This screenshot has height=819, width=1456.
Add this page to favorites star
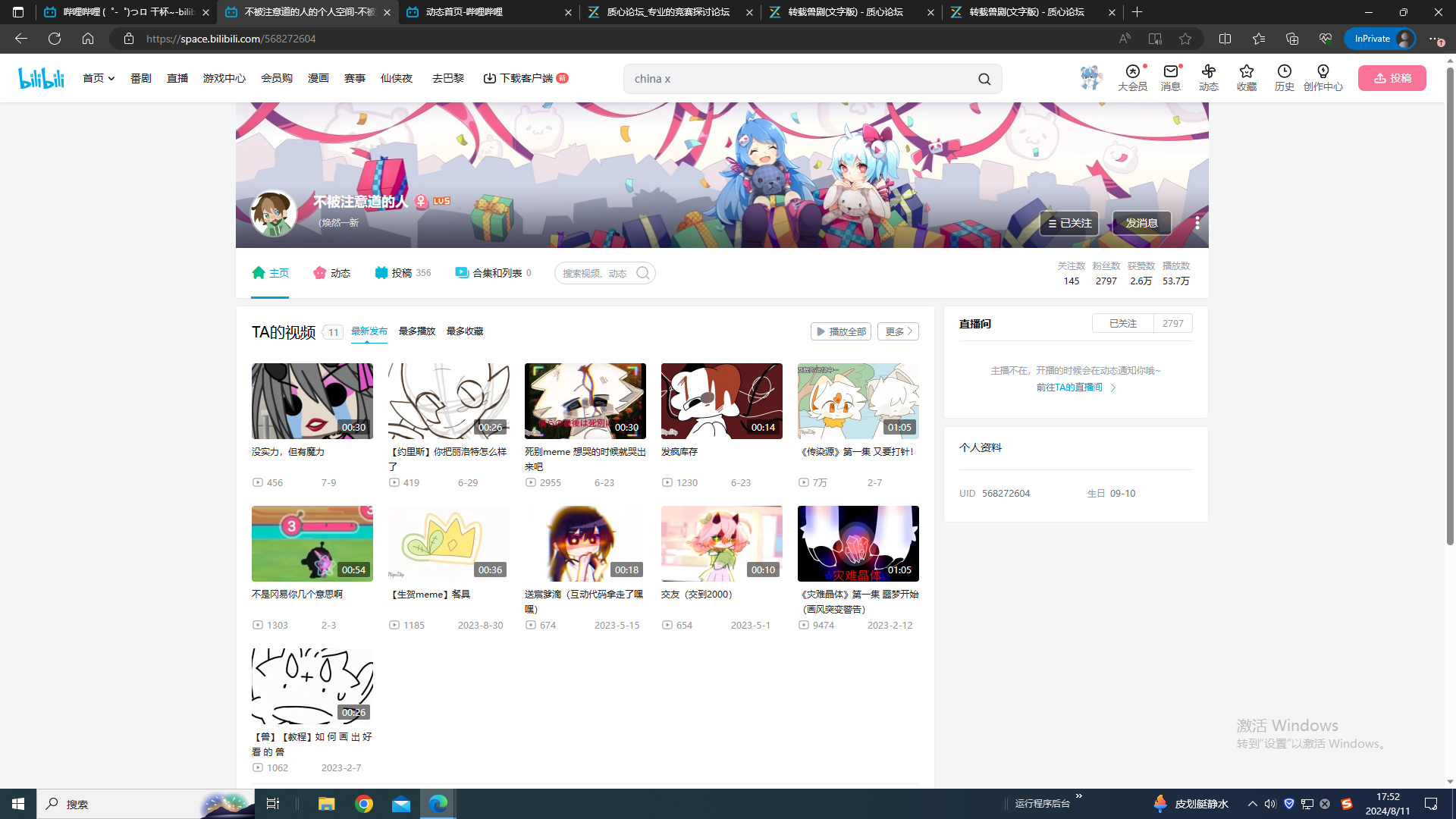click(1185, 39)
